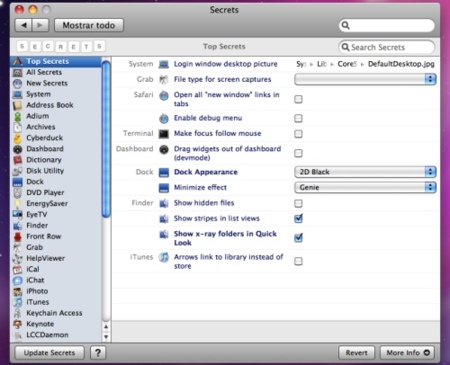This screenshot has height=365, width=450.
Task: Select the EyeTV icon in sidebar
Action: [17, 215]
